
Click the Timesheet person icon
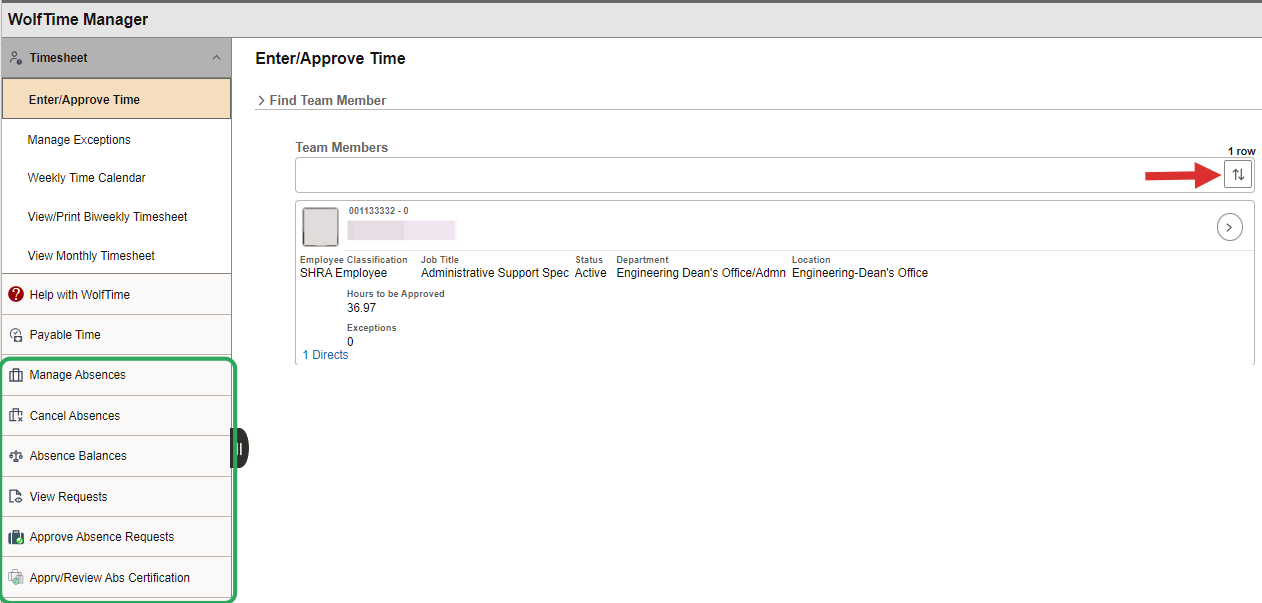[16, 58]
